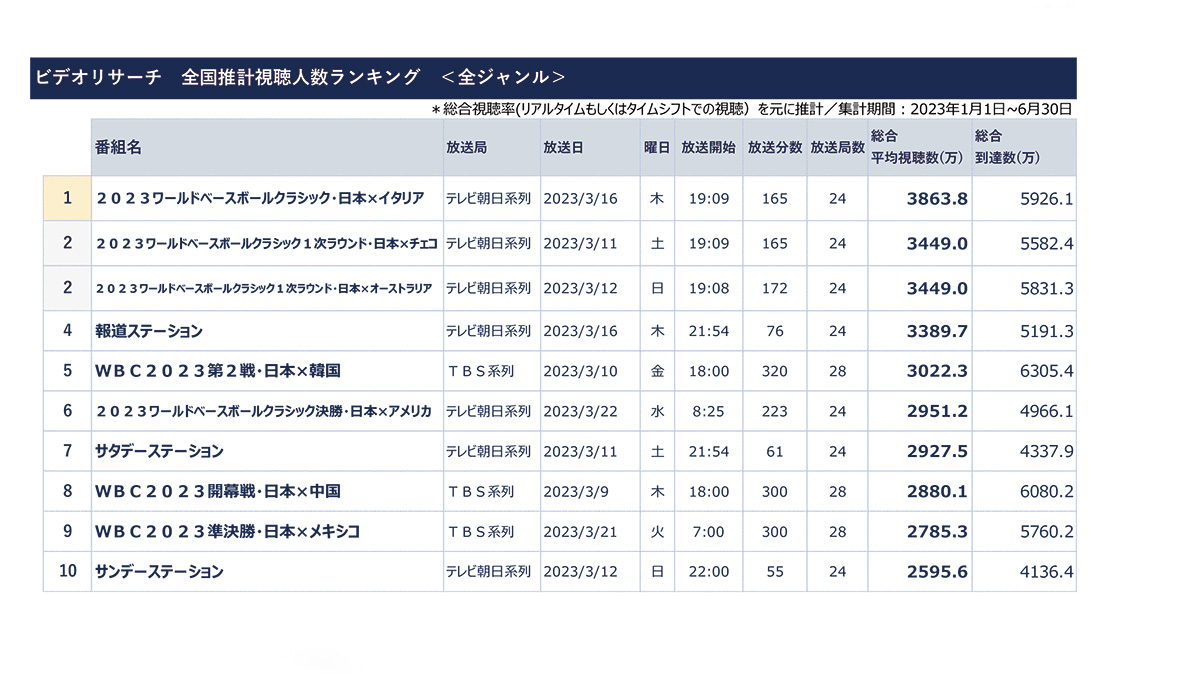Click the broadcast minutes value 223
The image size is (1200, 686).
[x=775, y=411]
